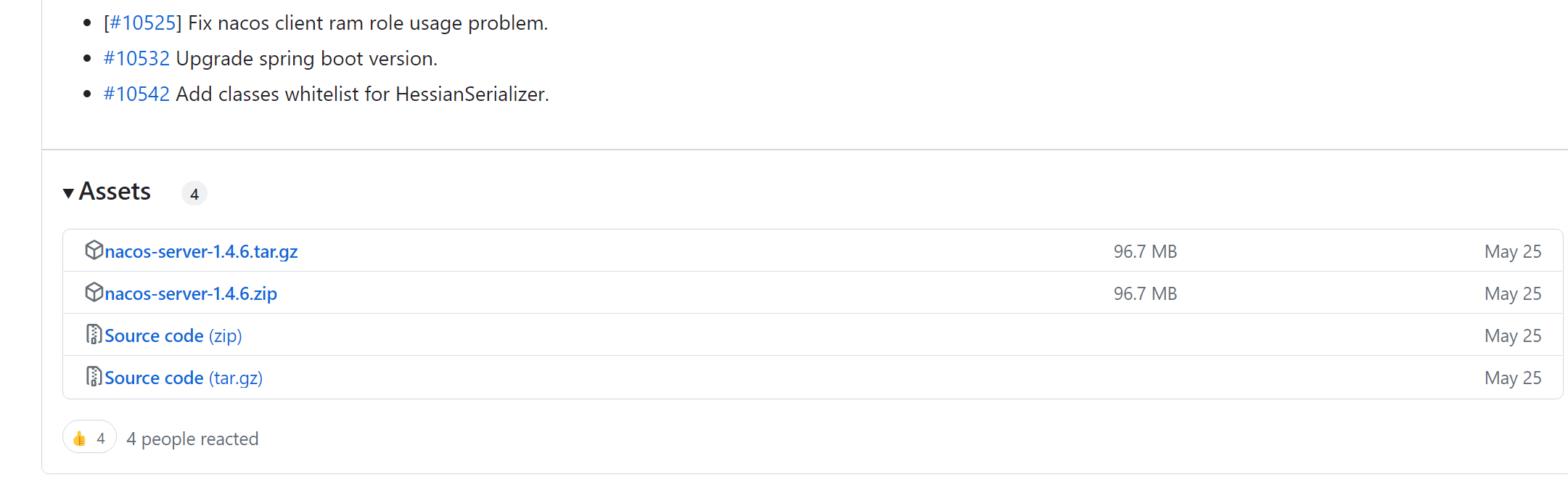Download Source code (tar.gz)

pos(183,378)
